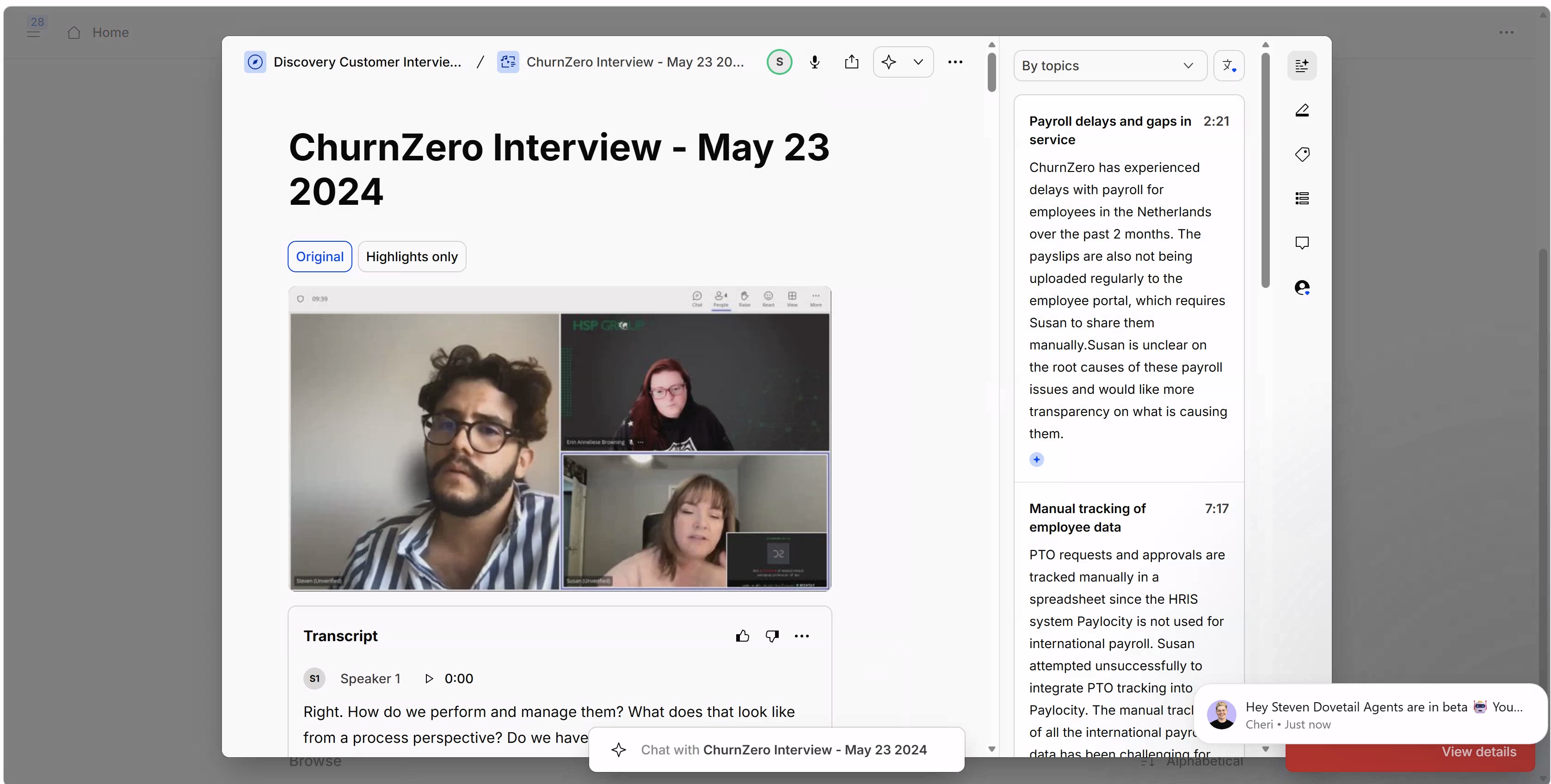1551x784 pixels.
Task: Jump to the 7:17 timestamp
Action: coord(1217,508)
